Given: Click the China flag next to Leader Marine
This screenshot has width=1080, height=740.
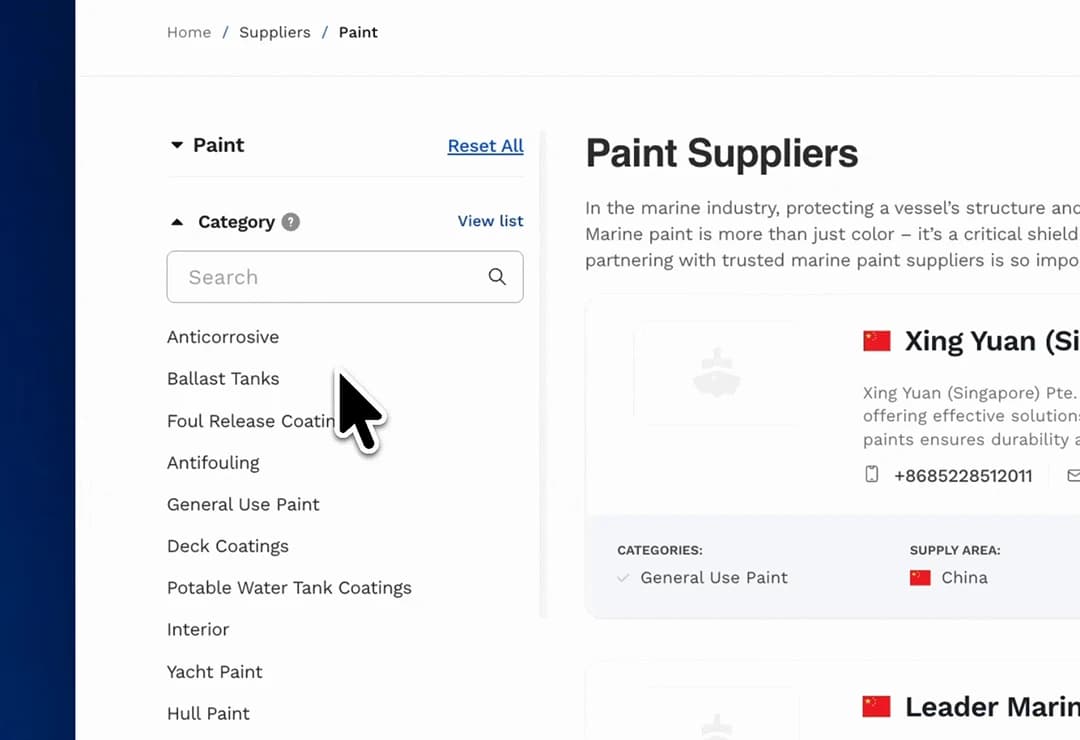Looking at the screenshot, I should click(x=876, y=707).
